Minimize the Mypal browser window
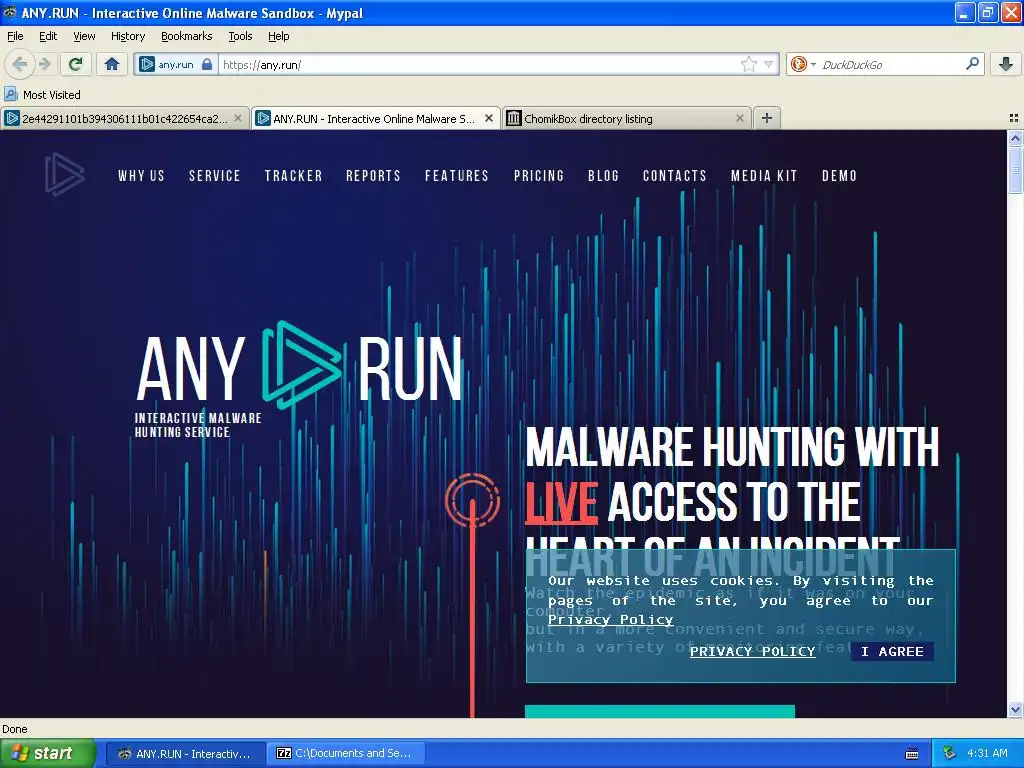Viewport: 1024px width, 768px height. coord(965,12)
